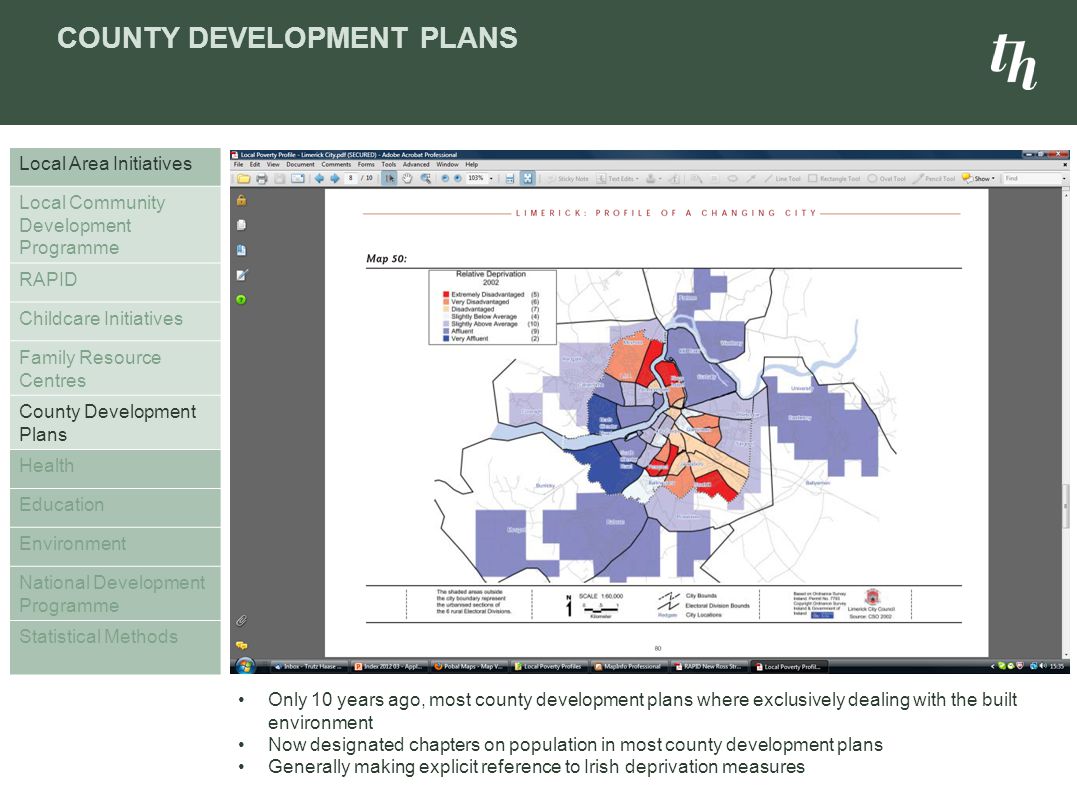Screen dimensions: 1077x793
Task: Open the Window menu in Acrobat
Action: [x=447, y=165]
